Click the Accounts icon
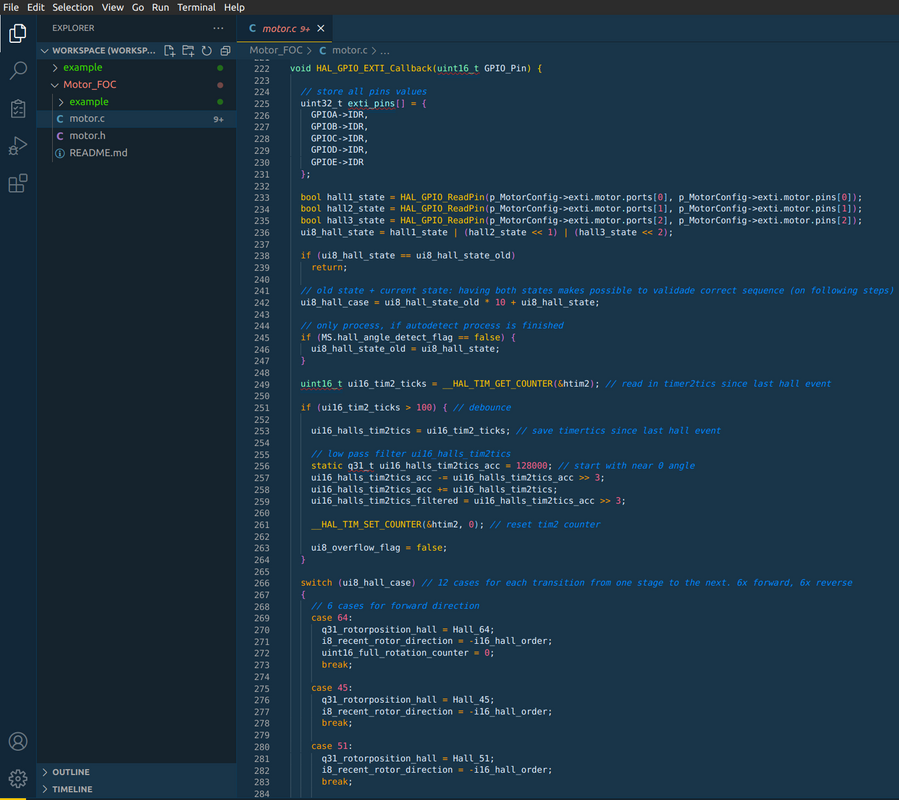This screenshot has width=899, height=800. [x=18, y=742]
